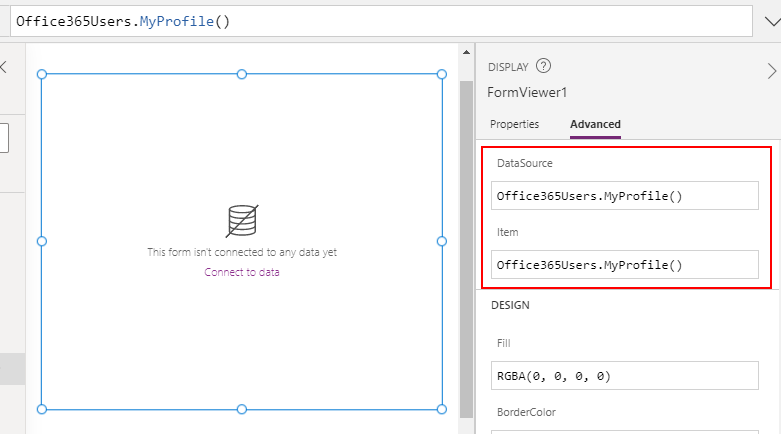Click the FormViewer1 control name
Image resolution: width=781 pixels, height=434 pixels.
(x=527, y=93)
